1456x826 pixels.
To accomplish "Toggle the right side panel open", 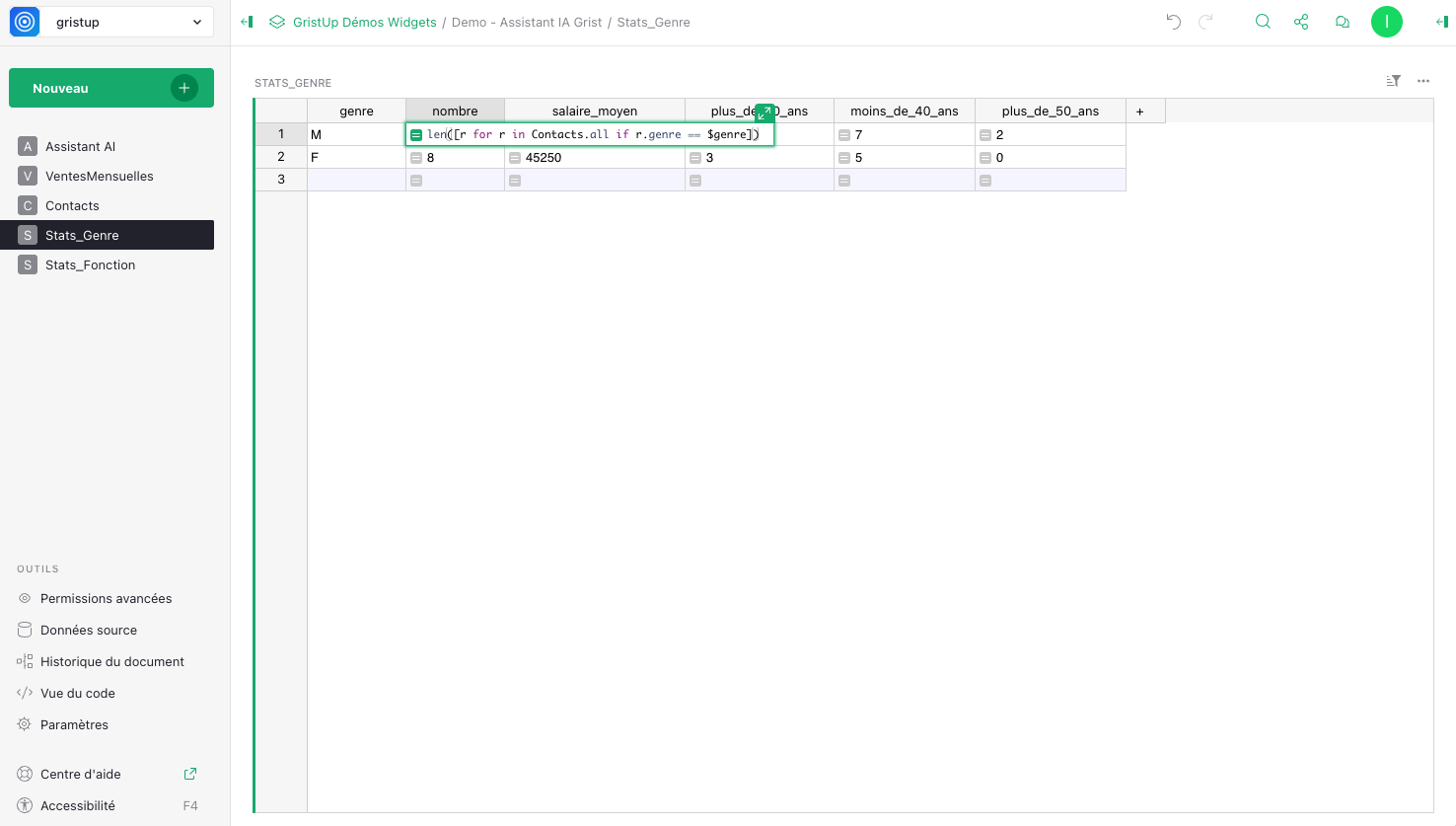I will (x=1441, y=22).
